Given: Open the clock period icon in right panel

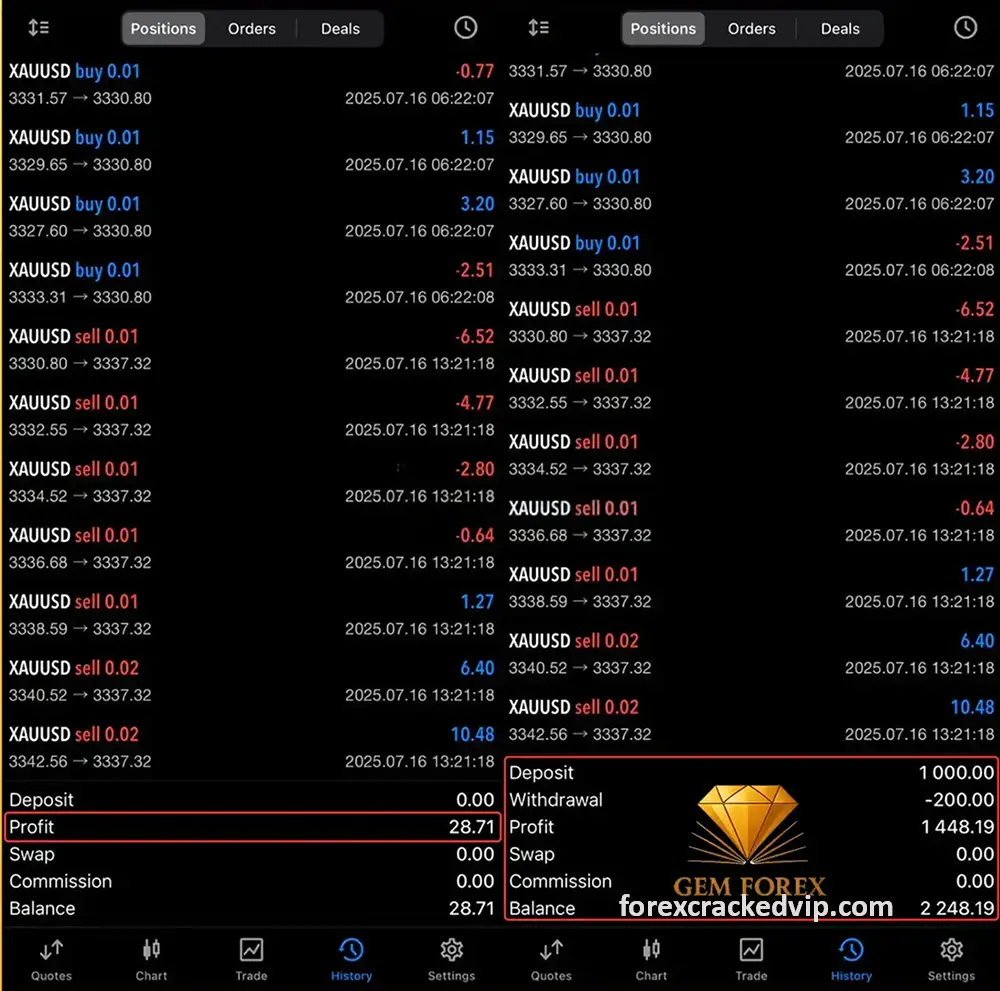Looking at the screenshot, I should 966,27.
